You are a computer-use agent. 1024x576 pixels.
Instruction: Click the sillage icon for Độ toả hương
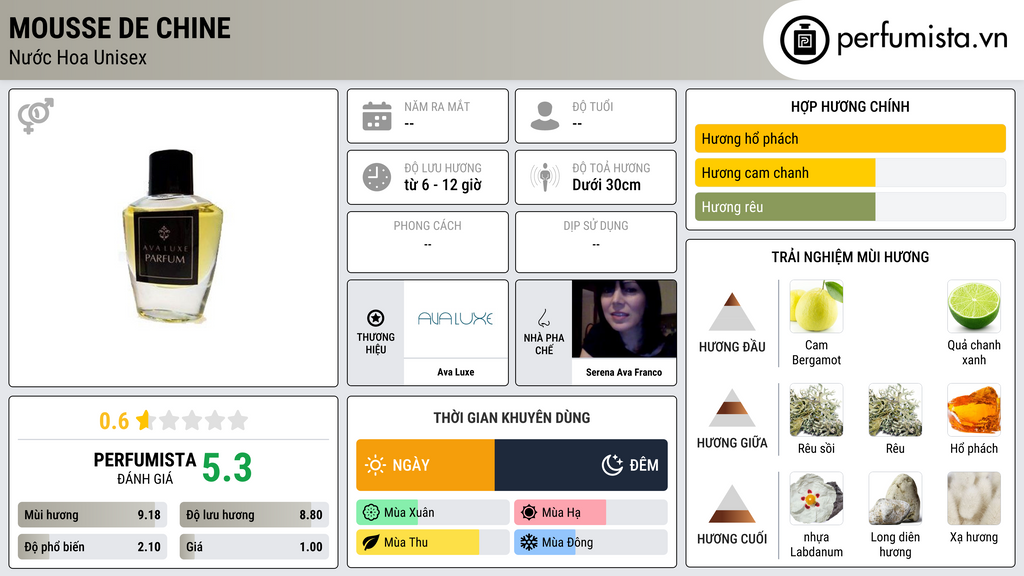(x=545, y=177)
